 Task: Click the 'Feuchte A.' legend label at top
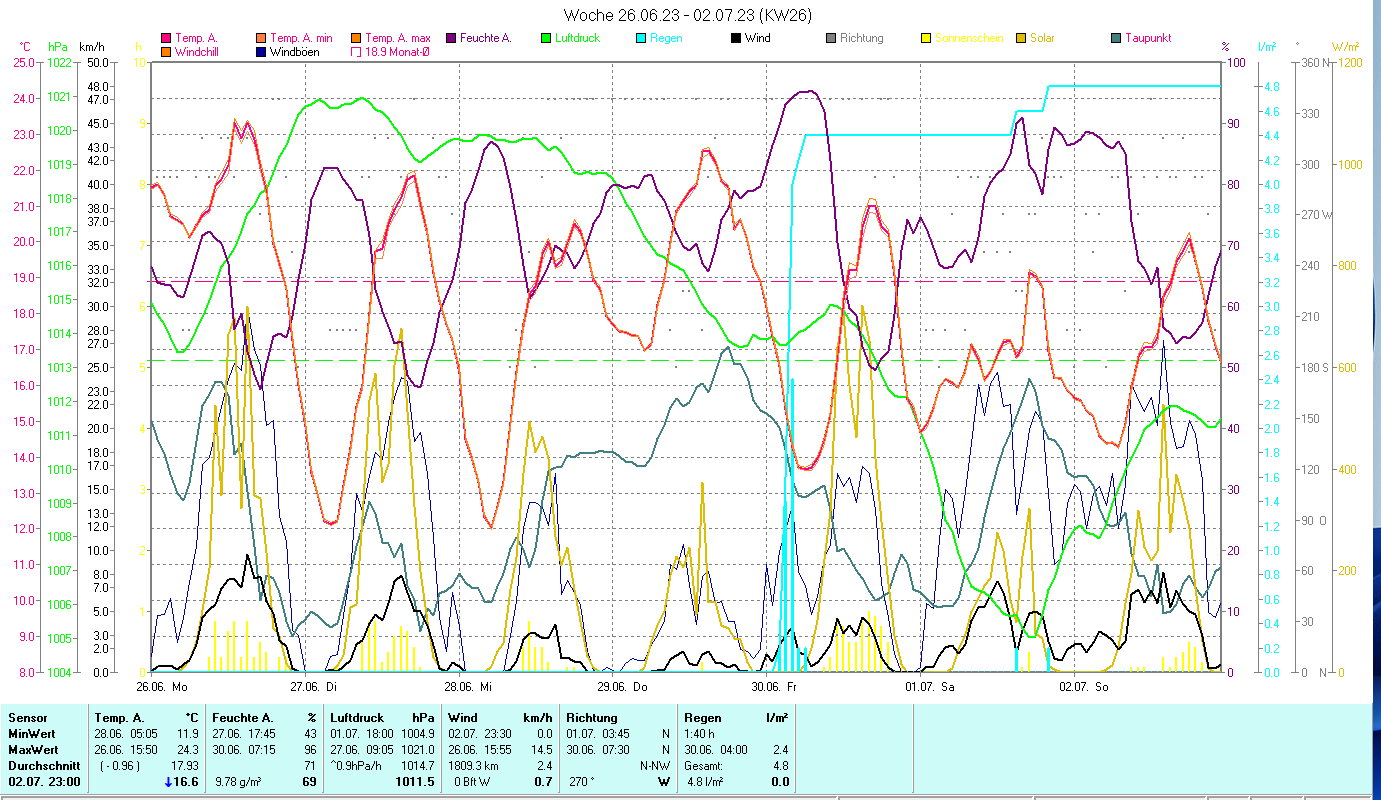[487, 39]
